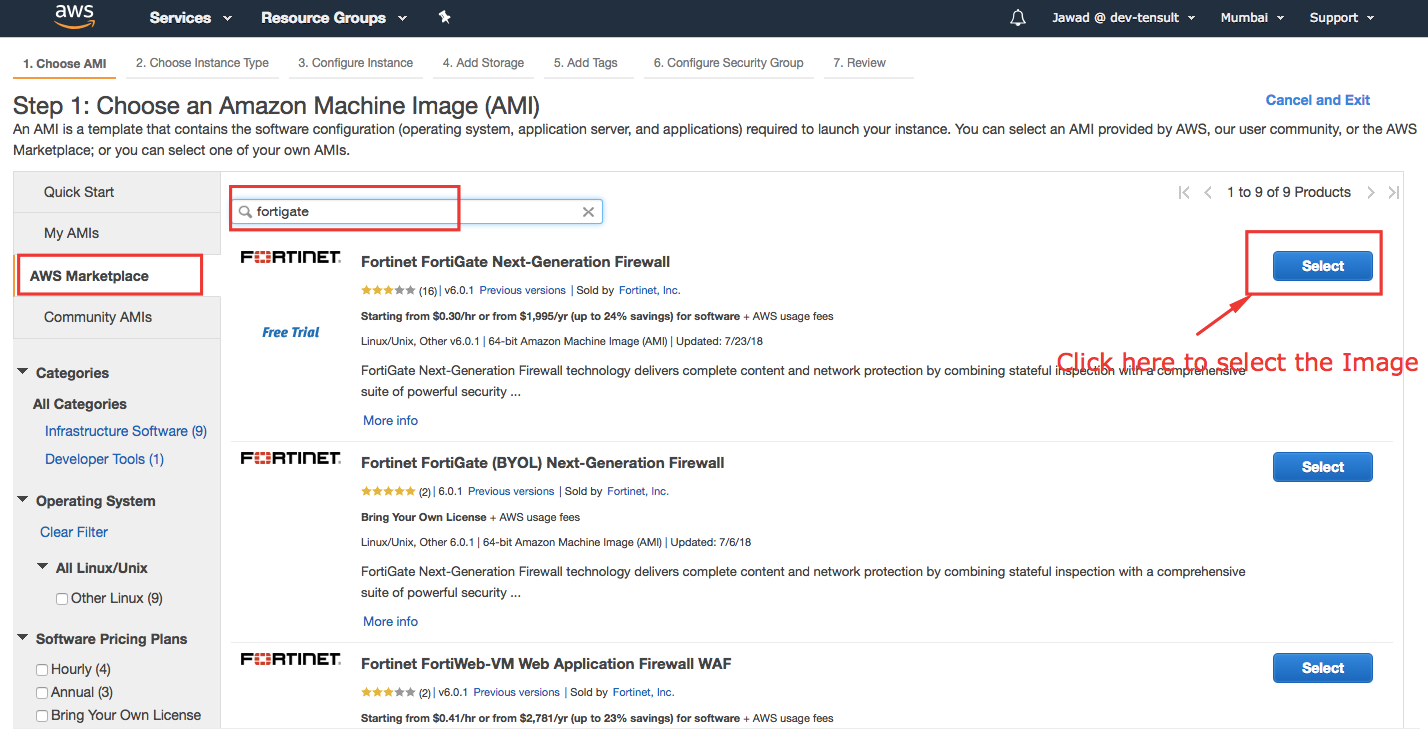
Task: Click the Cancel and Exit link
Action: [x=1317, y=100]
